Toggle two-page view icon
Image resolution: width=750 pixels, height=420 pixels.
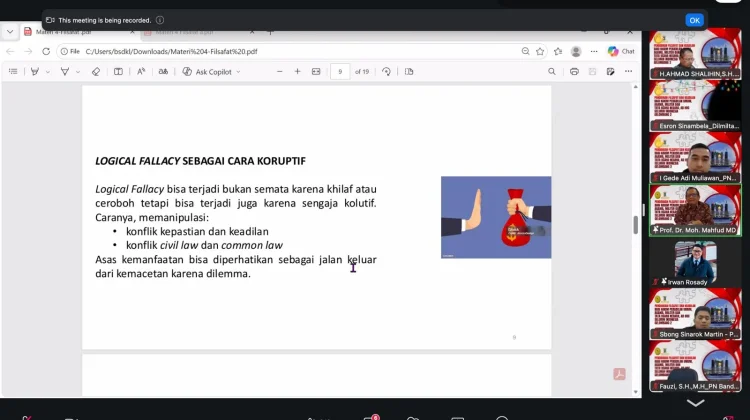coord(409,71)
